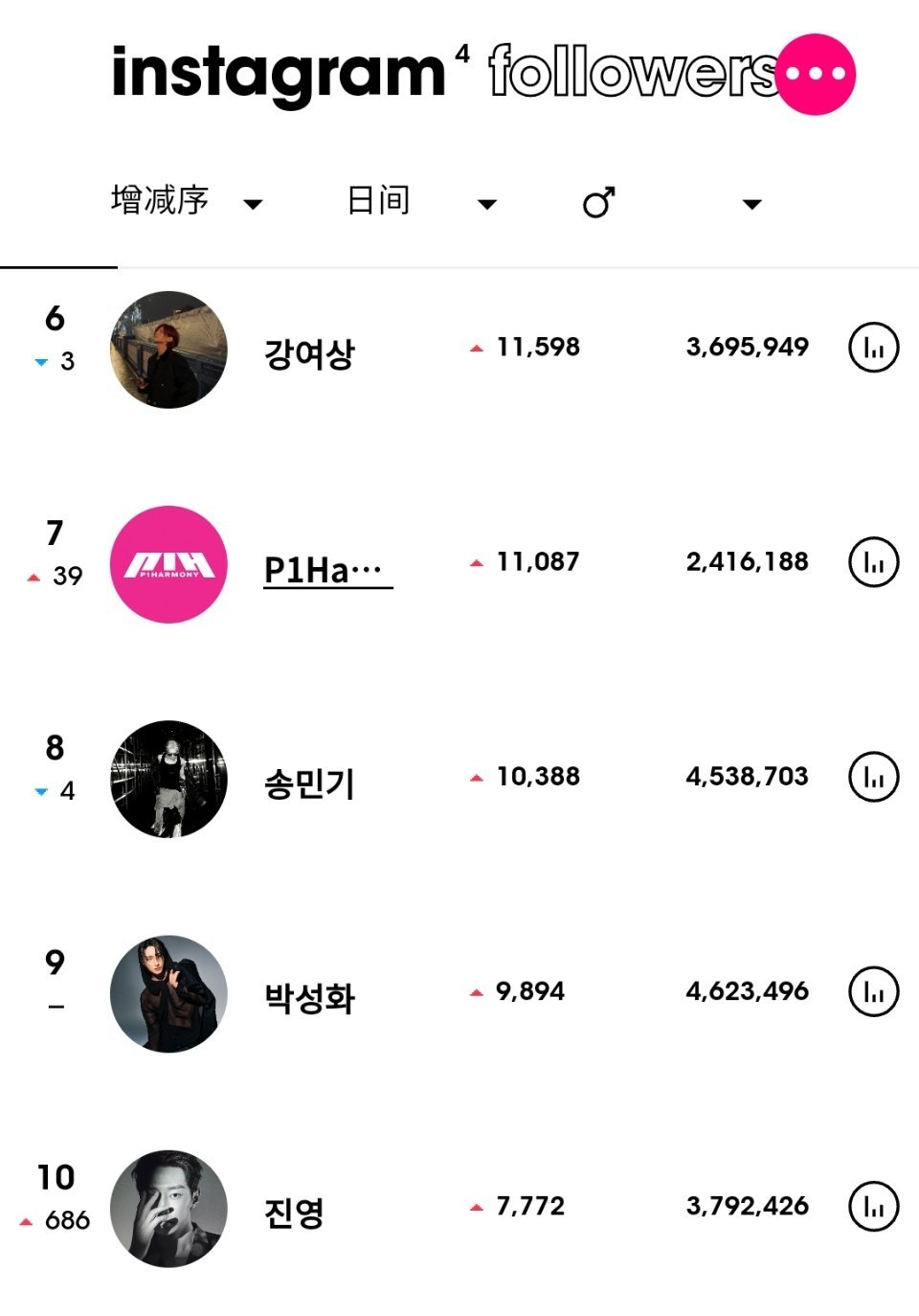Open the pink three-dot more menu
The height and width of the screenshot is (1316, 919).
pos(816,74)
